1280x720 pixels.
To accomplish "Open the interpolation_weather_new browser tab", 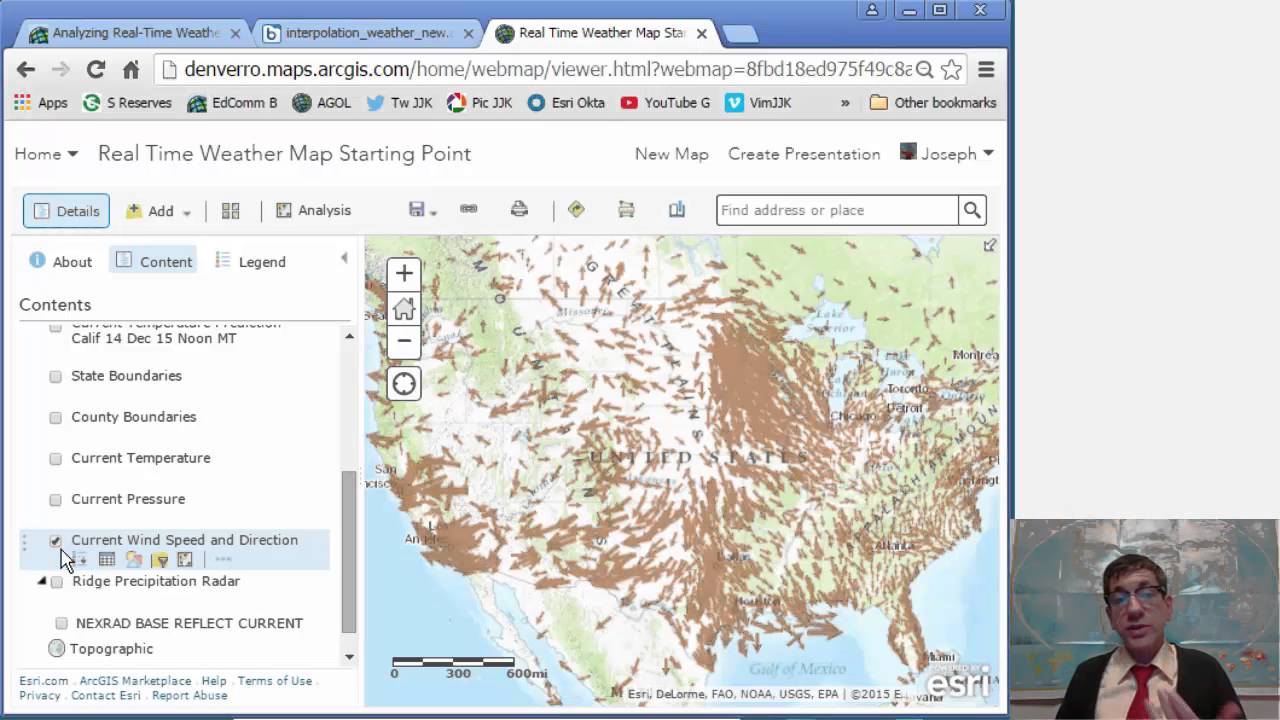I will click(x=368, y=33).
